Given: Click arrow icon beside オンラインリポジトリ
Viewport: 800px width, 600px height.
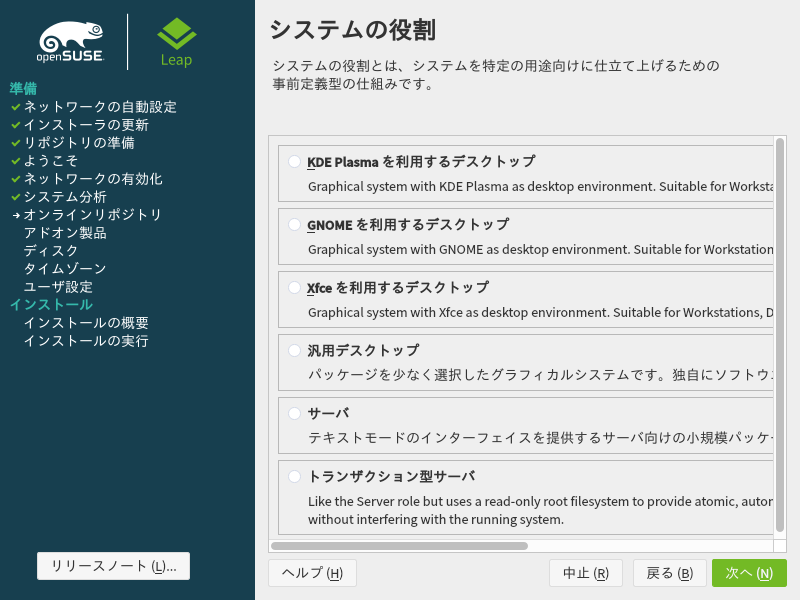Looking at the screenshot, I should (x=16, y=215).
